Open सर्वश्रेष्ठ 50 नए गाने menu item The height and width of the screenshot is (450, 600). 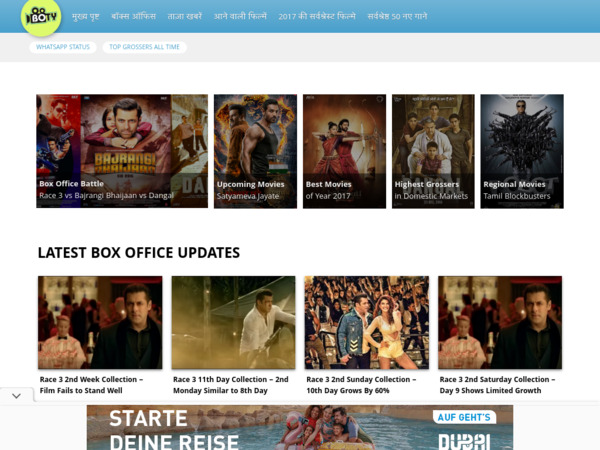tap(397, 16)
